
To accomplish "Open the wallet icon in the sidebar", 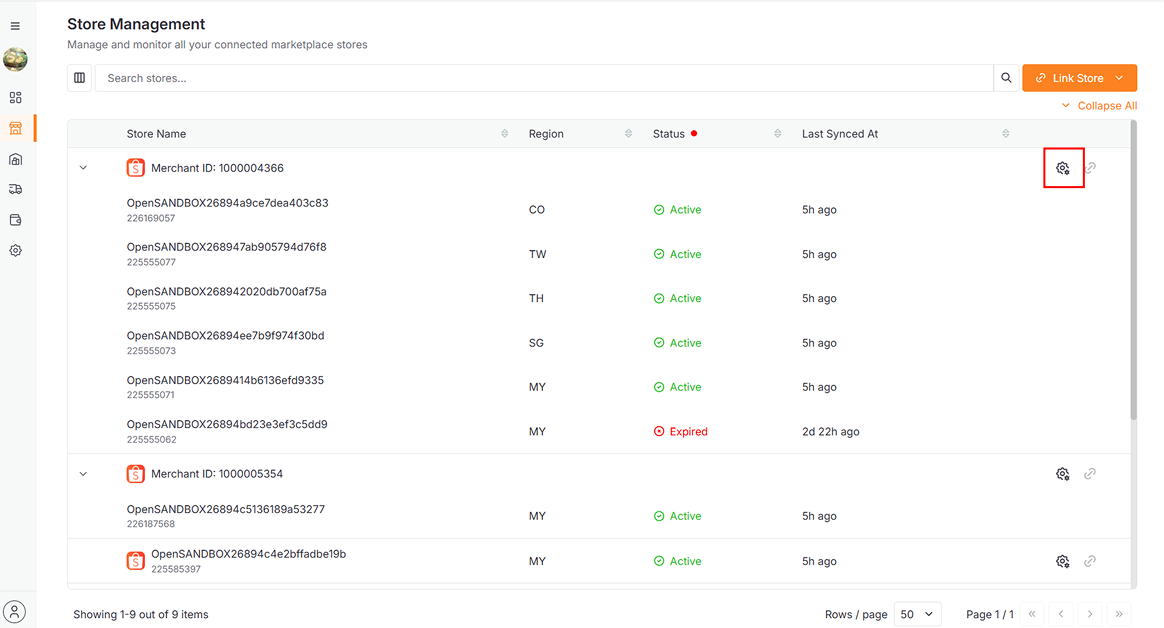I will click(x=15, y=219).
